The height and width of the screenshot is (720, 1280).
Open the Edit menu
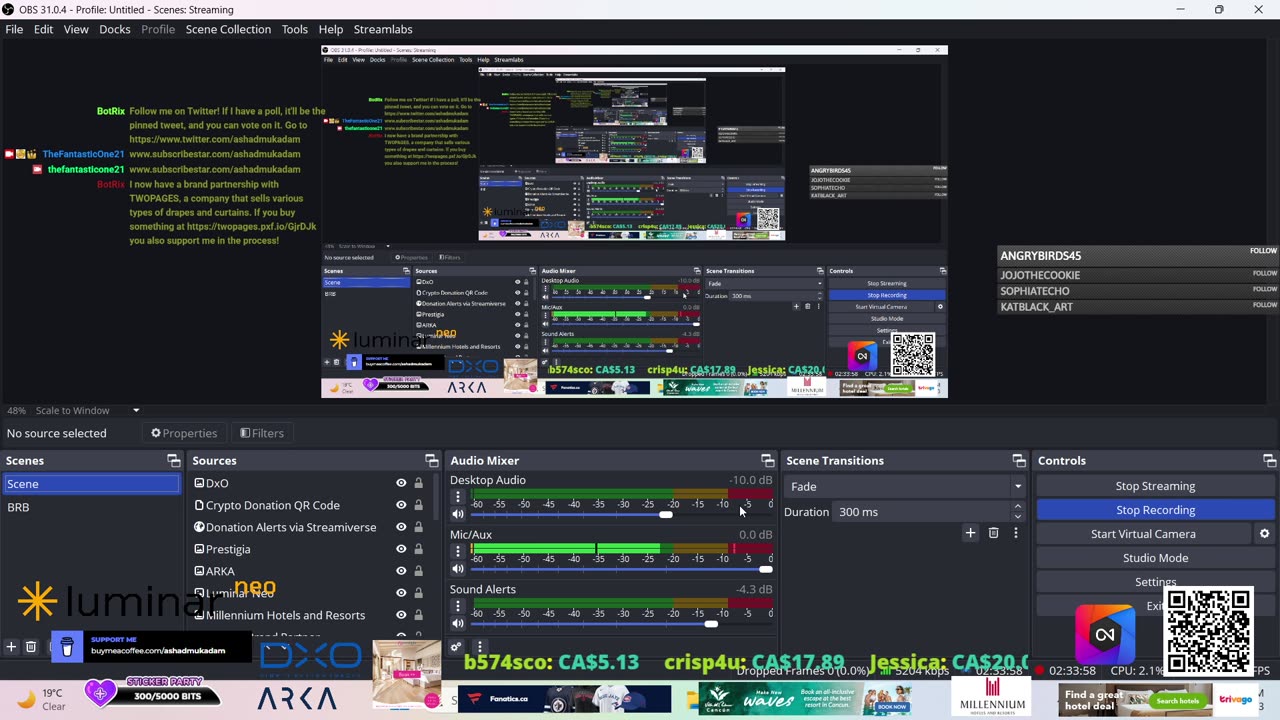click(43, 29)
